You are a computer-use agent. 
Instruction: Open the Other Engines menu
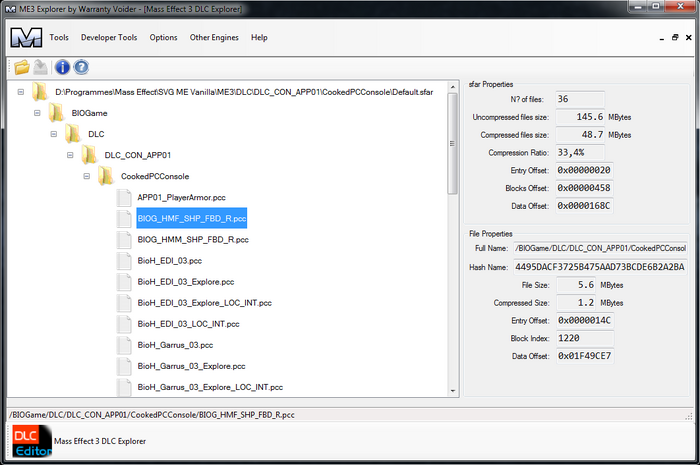point(214,37)
